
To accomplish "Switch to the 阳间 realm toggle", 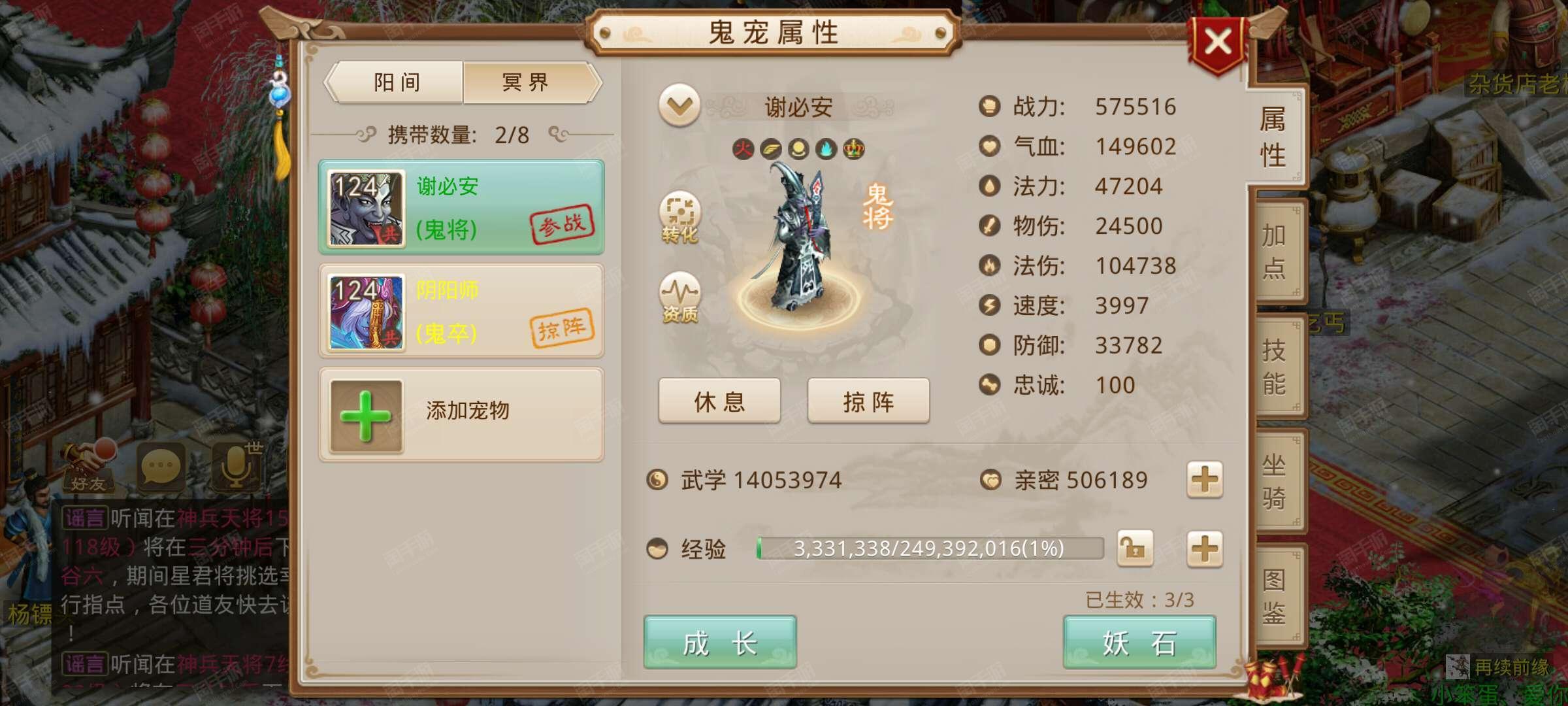I will (x=396, y=82).
